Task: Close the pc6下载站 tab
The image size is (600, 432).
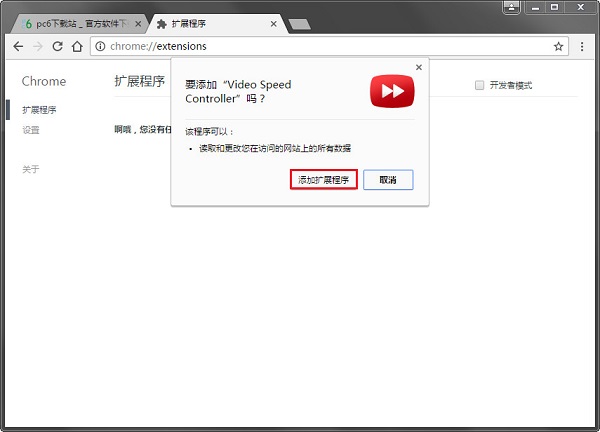Action: 138,24
